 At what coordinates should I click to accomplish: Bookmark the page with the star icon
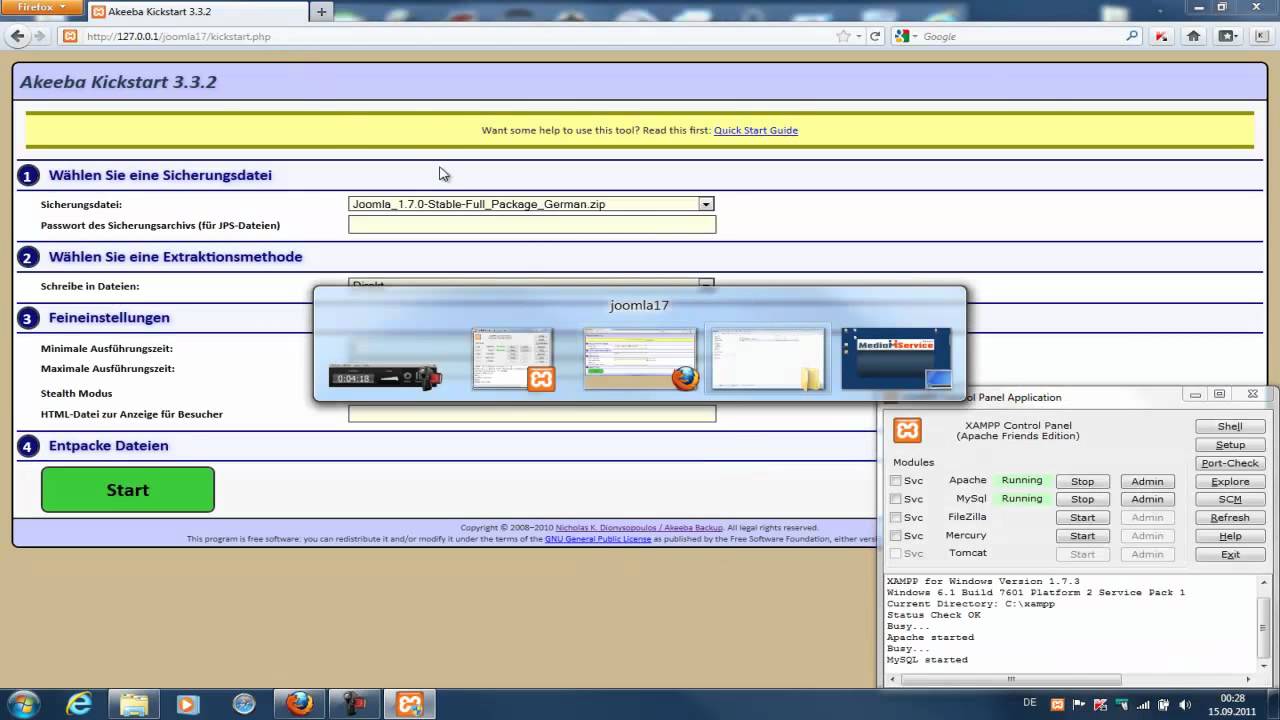click(x=844, y=36)
